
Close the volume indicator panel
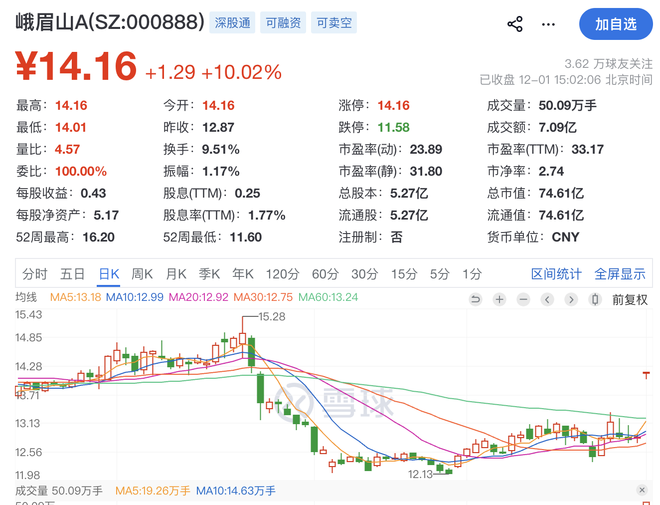point(642,490)
